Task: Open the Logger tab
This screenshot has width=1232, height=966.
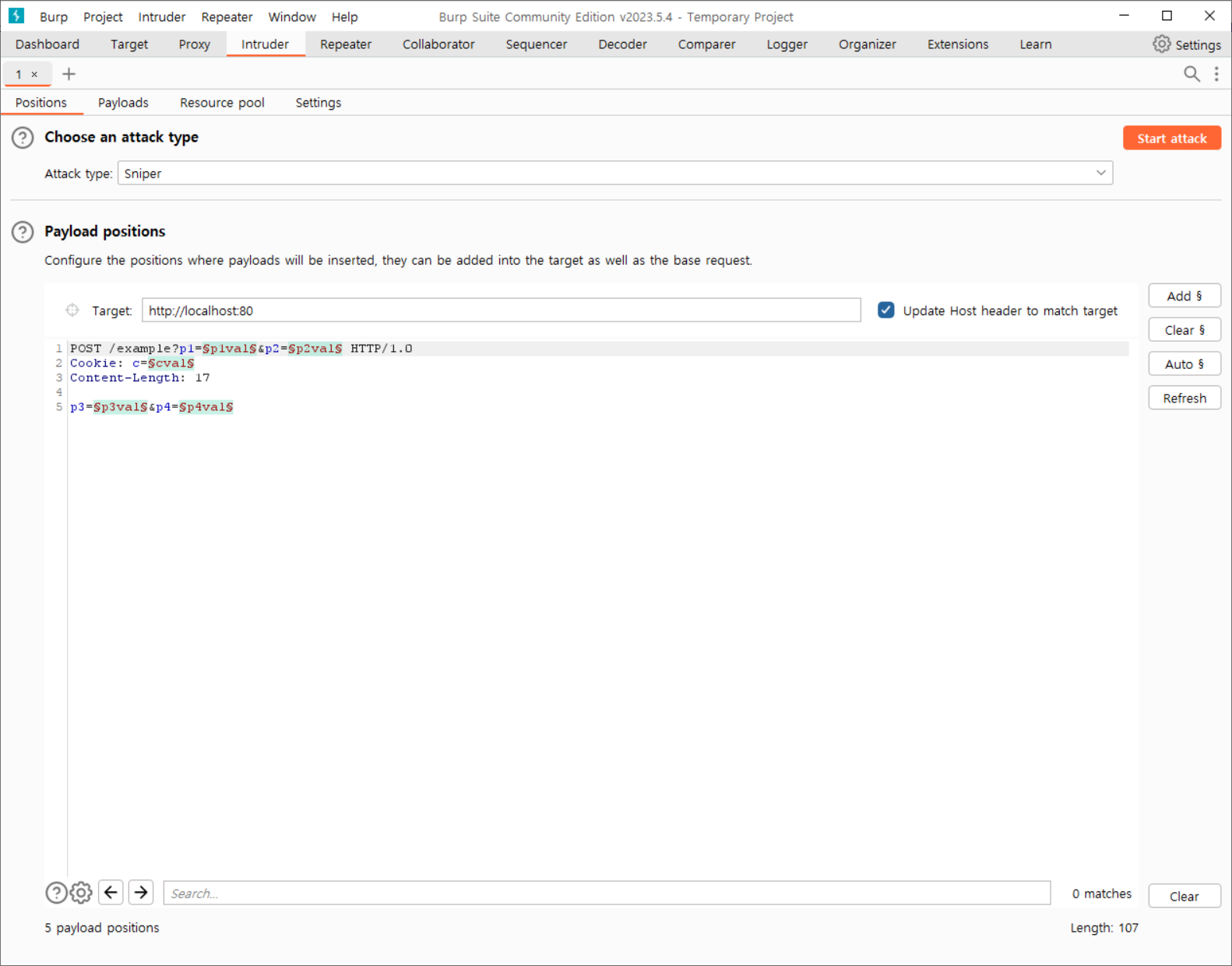Action: [x=787, y=44]
